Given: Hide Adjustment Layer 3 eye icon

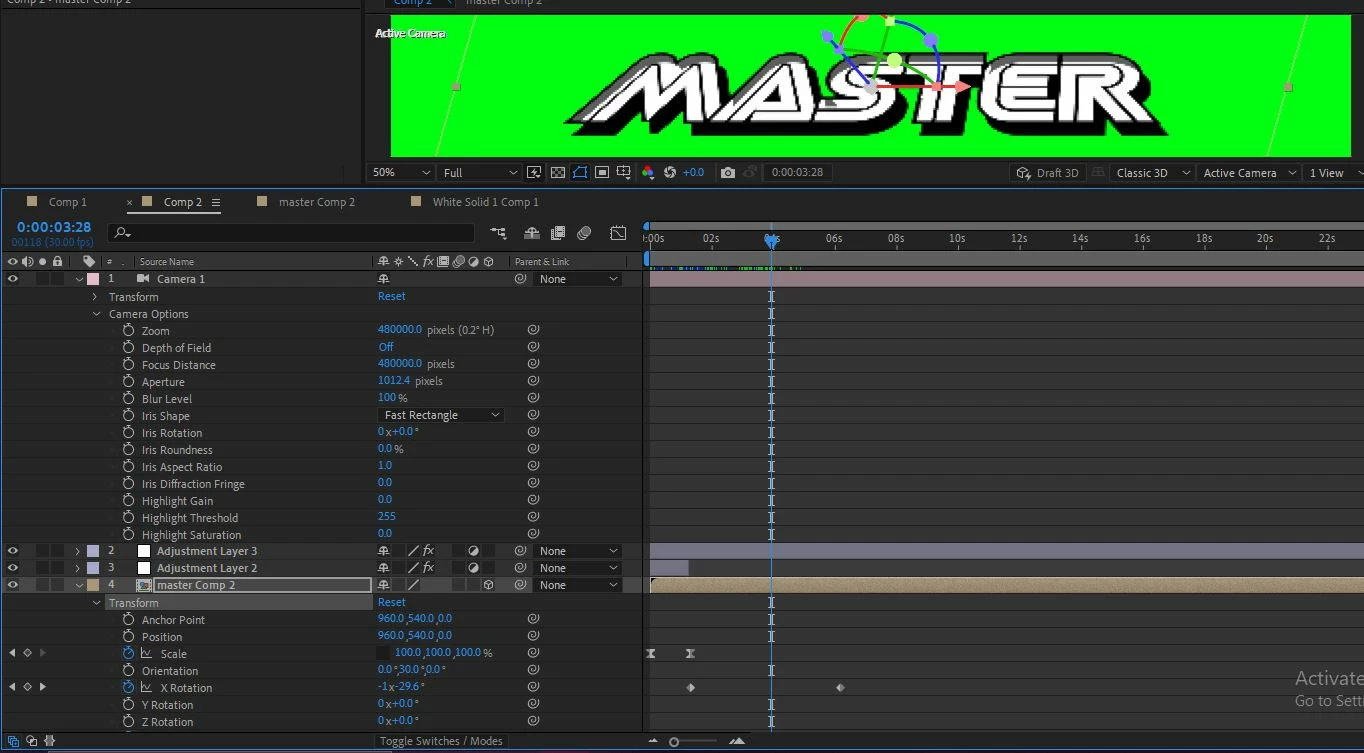Looking at the screenshot, I should point(13,551).
